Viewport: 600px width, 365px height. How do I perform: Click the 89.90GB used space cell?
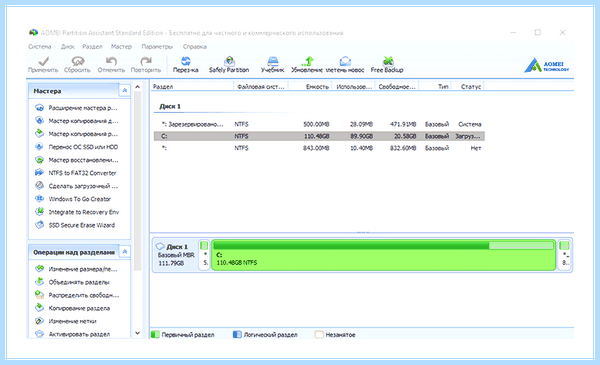[362, 136]
